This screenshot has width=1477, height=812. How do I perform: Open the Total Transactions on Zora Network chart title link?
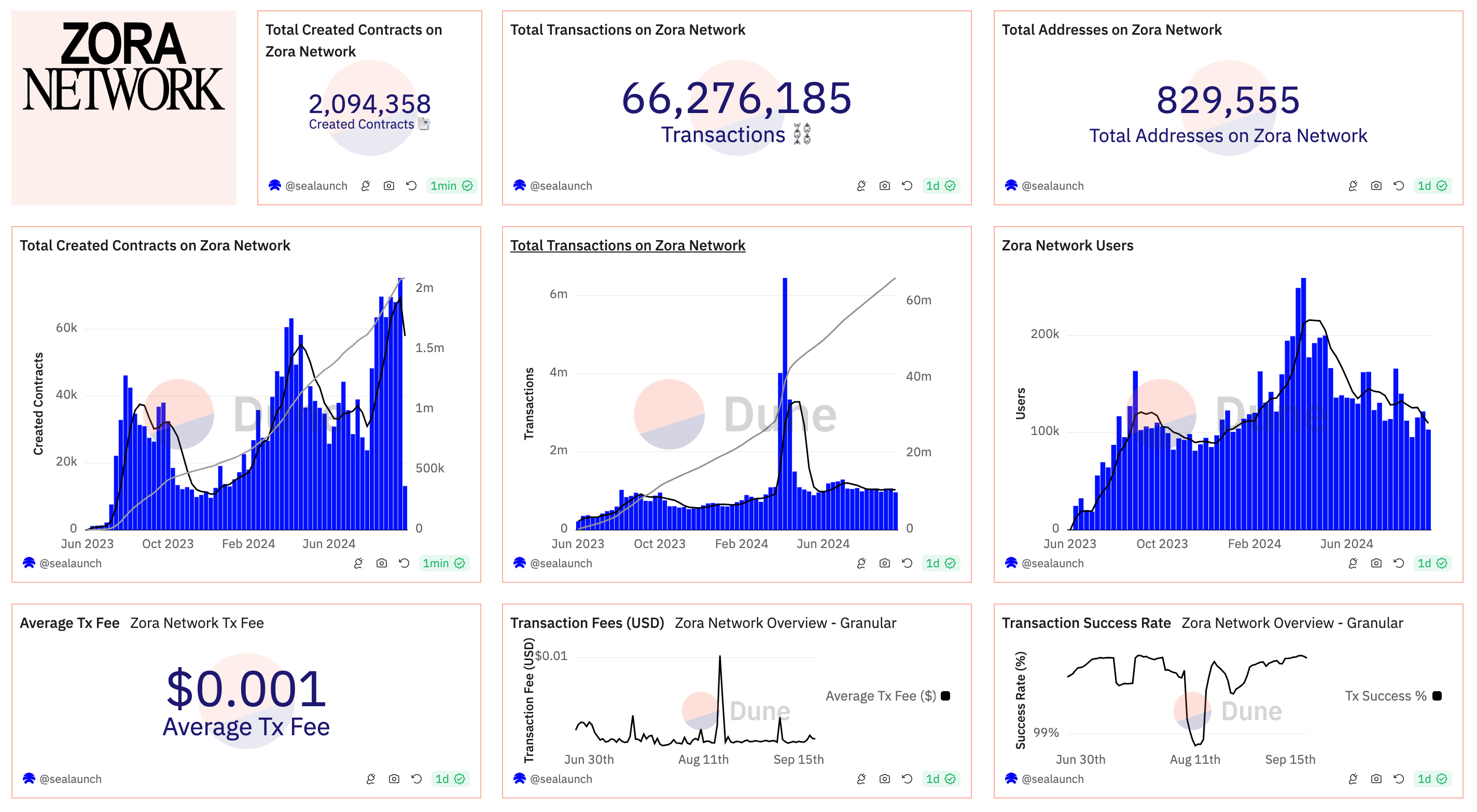point(628,245)
